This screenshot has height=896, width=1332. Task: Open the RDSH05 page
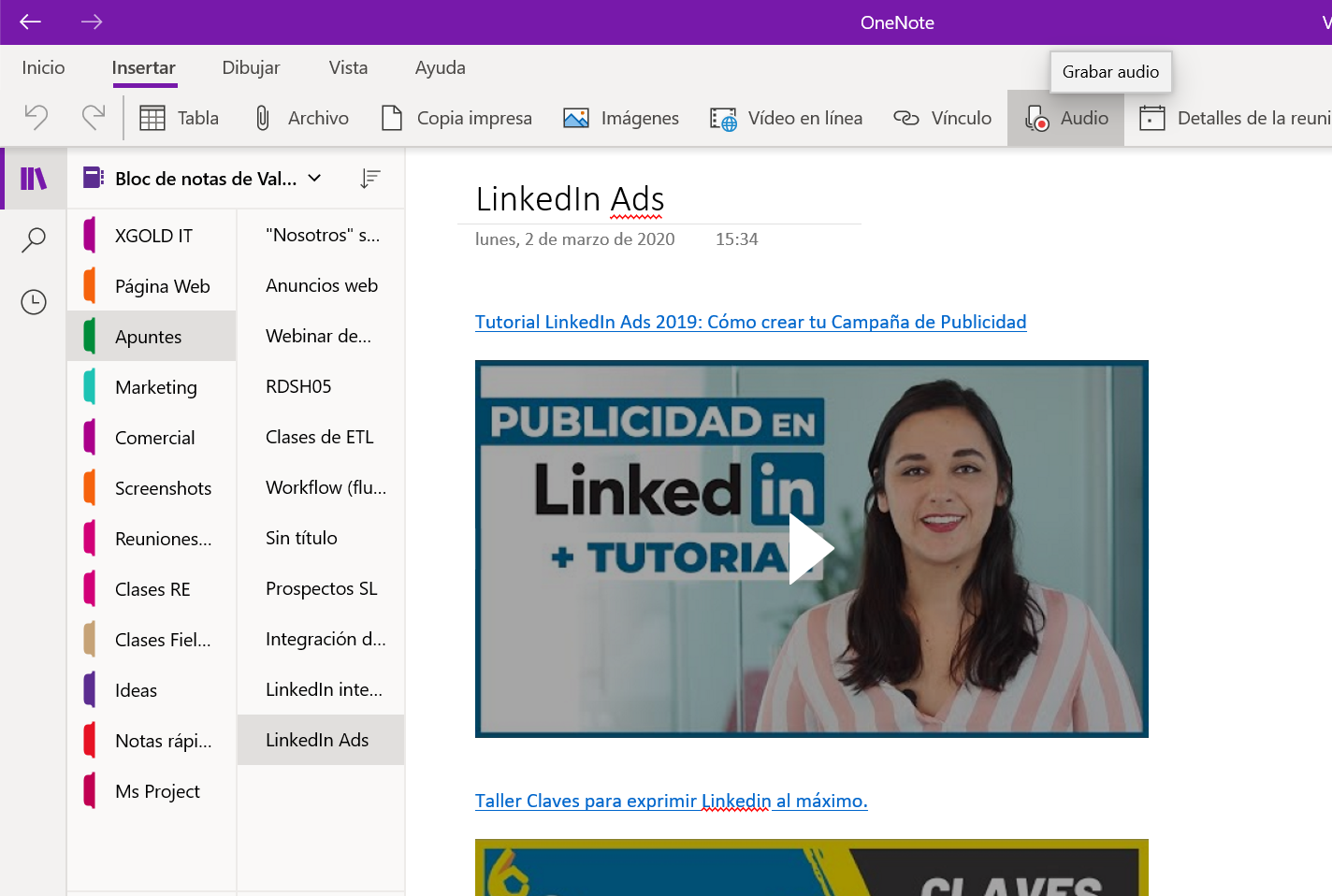(x=321, y=386)
